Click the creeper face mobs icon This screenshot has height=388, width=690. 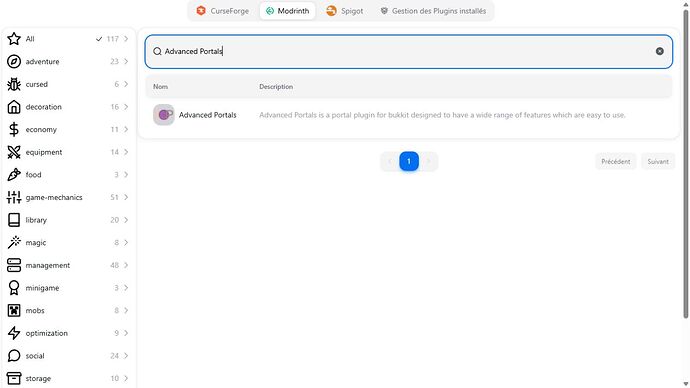(x=14, y=311)
